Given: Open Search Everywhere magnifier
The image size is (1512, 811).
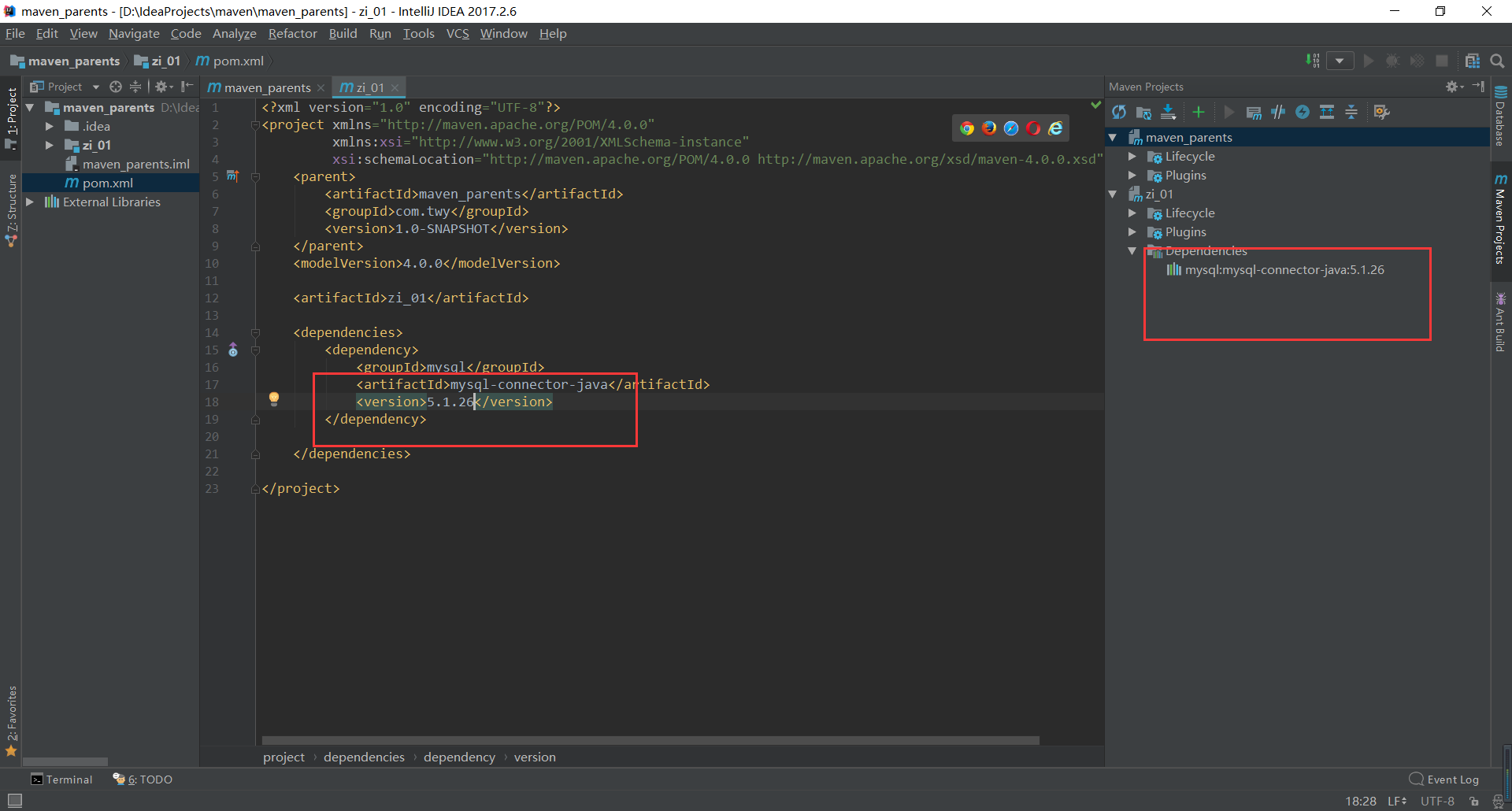Looking at the screenshot, I should pyautogui.click(x=1498, y=61).
